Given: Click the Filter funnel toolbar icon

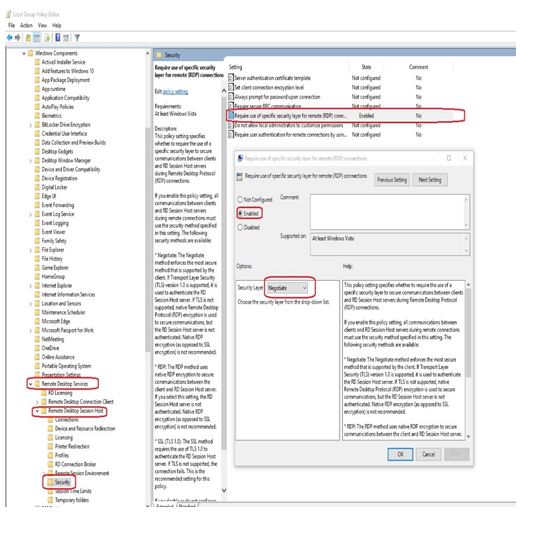Looking at the screenshot, I should (77, 38).
